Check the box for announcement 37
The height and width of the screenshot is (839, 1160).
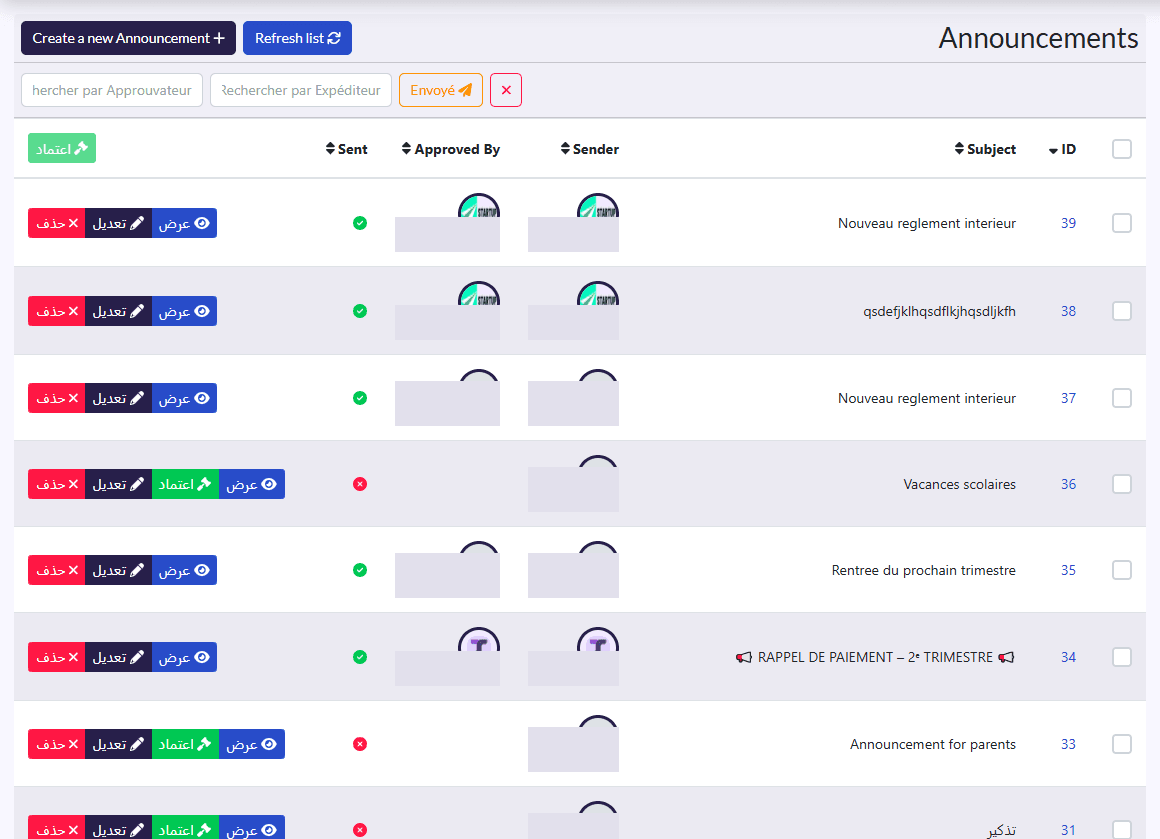coord(1122,398)
